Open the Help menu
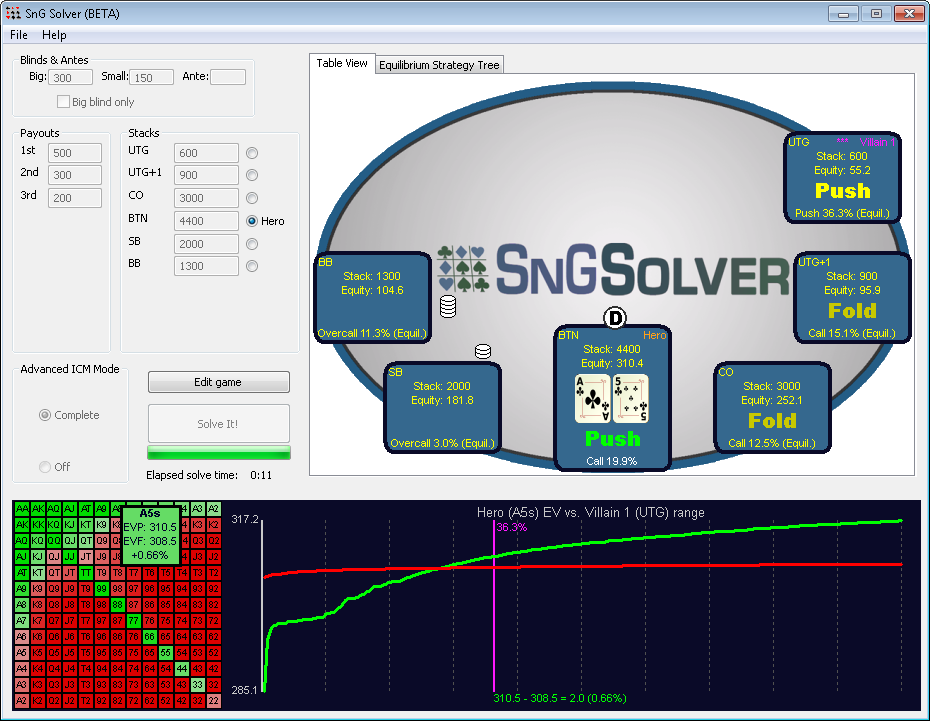930x721 pixels. pos(54,35)
